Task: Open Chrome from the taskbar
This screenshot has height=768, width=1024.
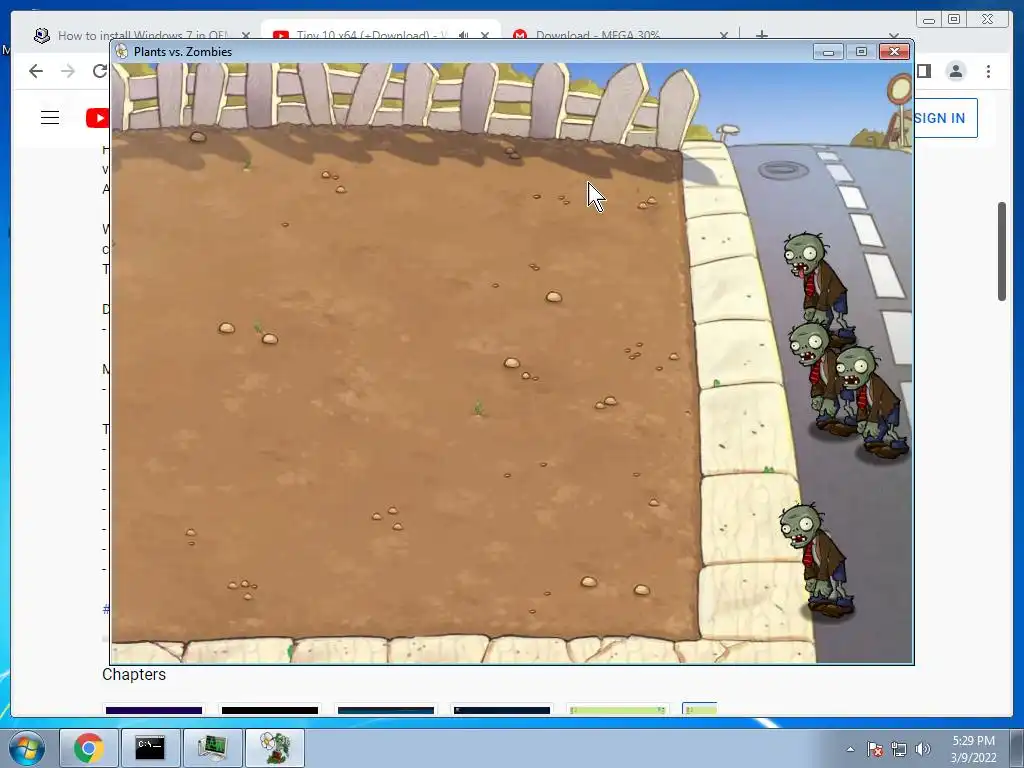Action: [89, 748]
